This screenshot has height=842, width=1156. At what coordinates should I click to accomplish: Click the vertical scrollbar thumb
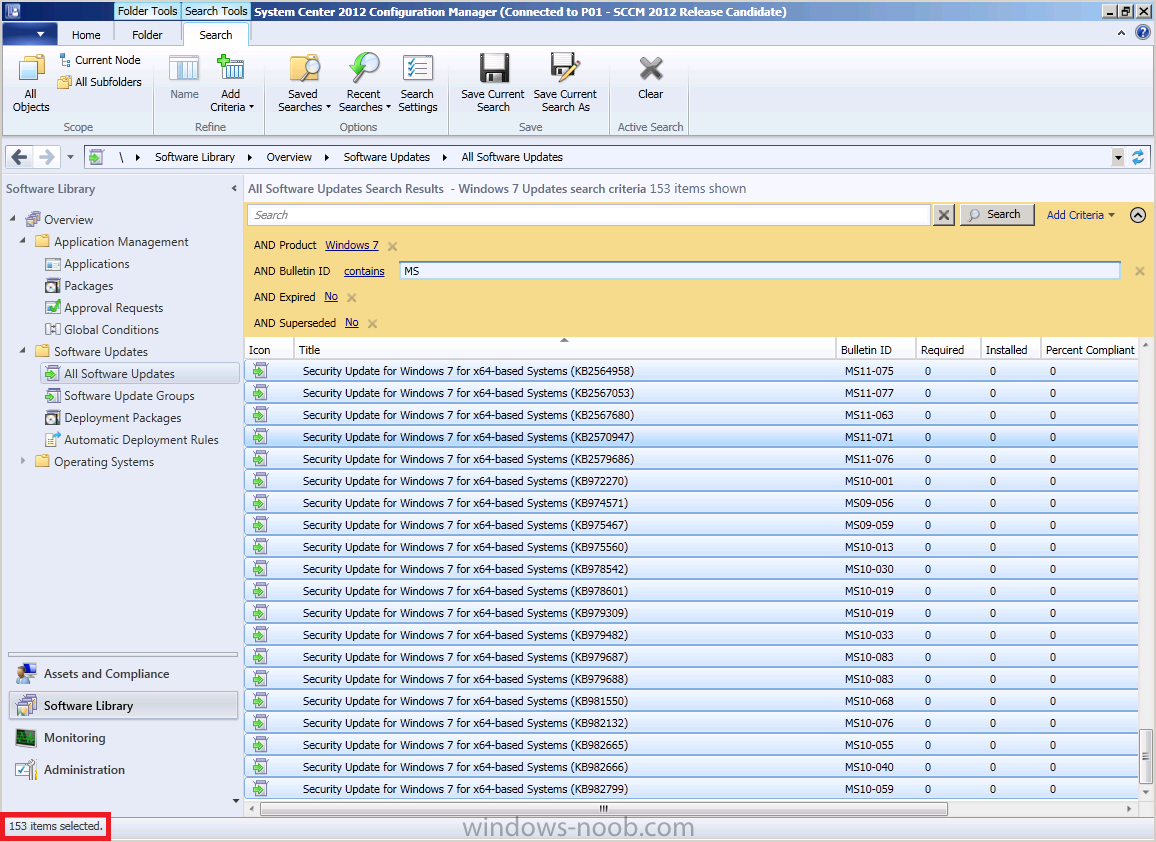[1145, 756]
